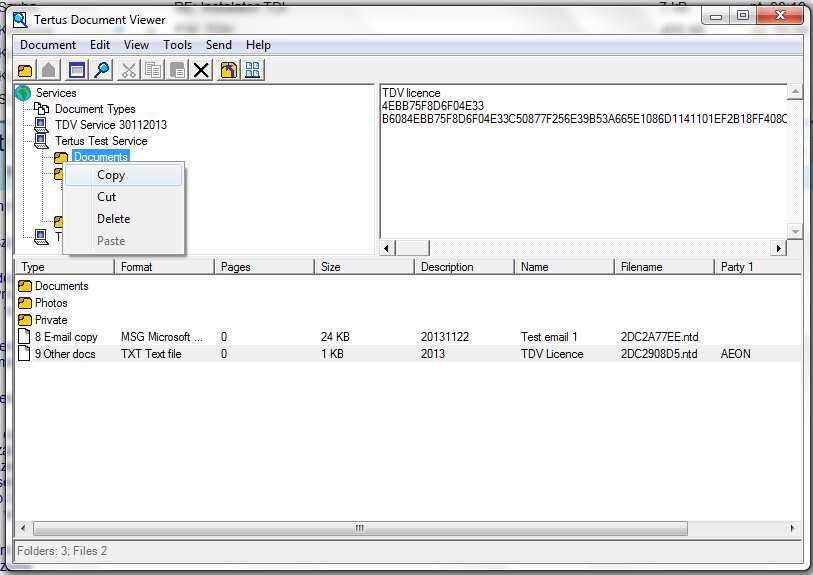Sort by the Pages column header
Image resolution: width=813 pixels, height=575 pixels.
click(x=264, y=267)
